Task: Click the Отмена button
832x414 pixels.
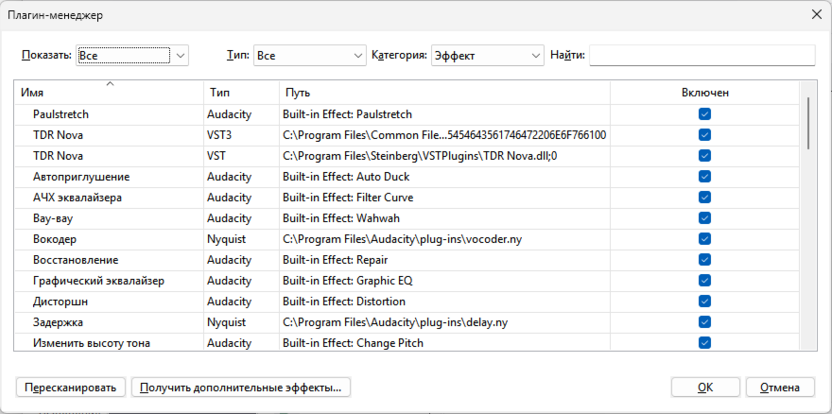Action: tap(780, 387)
